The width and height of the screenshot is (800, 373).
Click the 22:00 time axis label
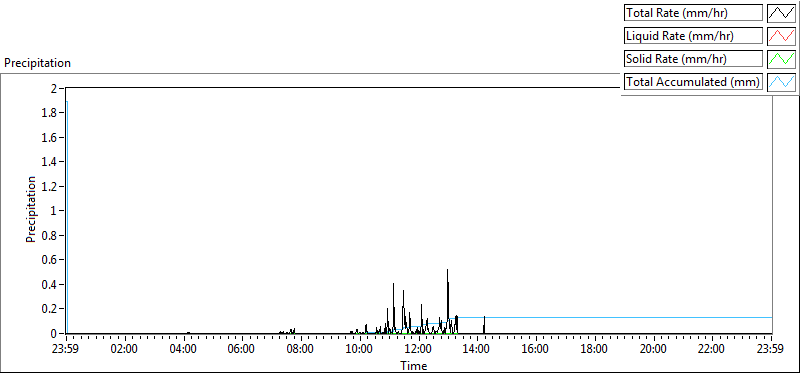pos(712,350)
